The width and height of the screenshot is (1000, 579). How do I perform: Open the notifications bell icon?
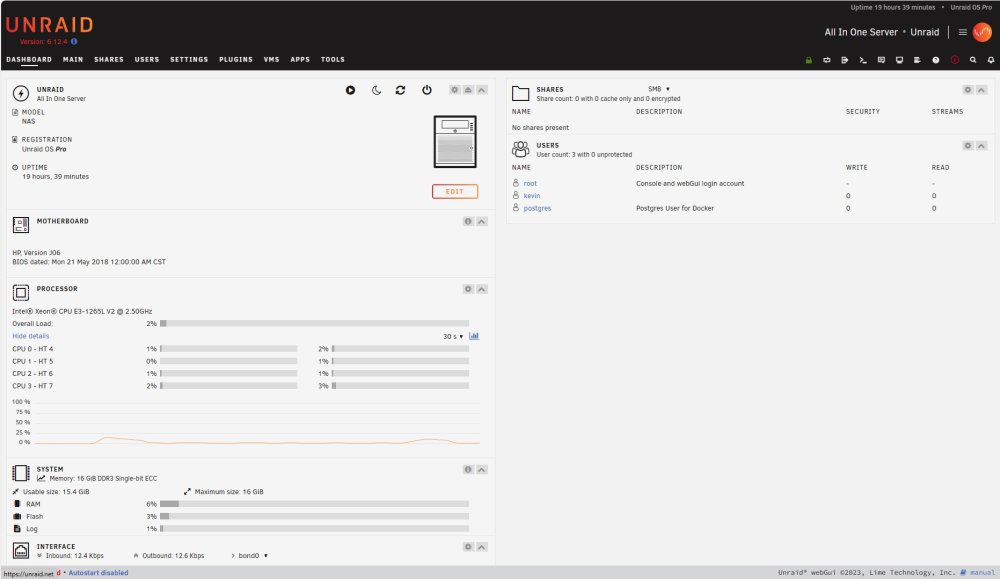coord(990,60)
